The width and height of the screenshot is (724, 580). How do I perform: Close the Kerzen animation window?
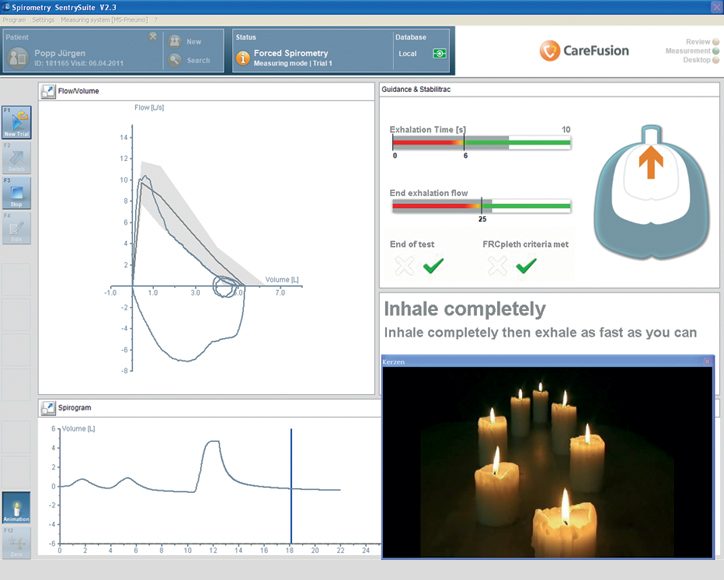point(707,362)
